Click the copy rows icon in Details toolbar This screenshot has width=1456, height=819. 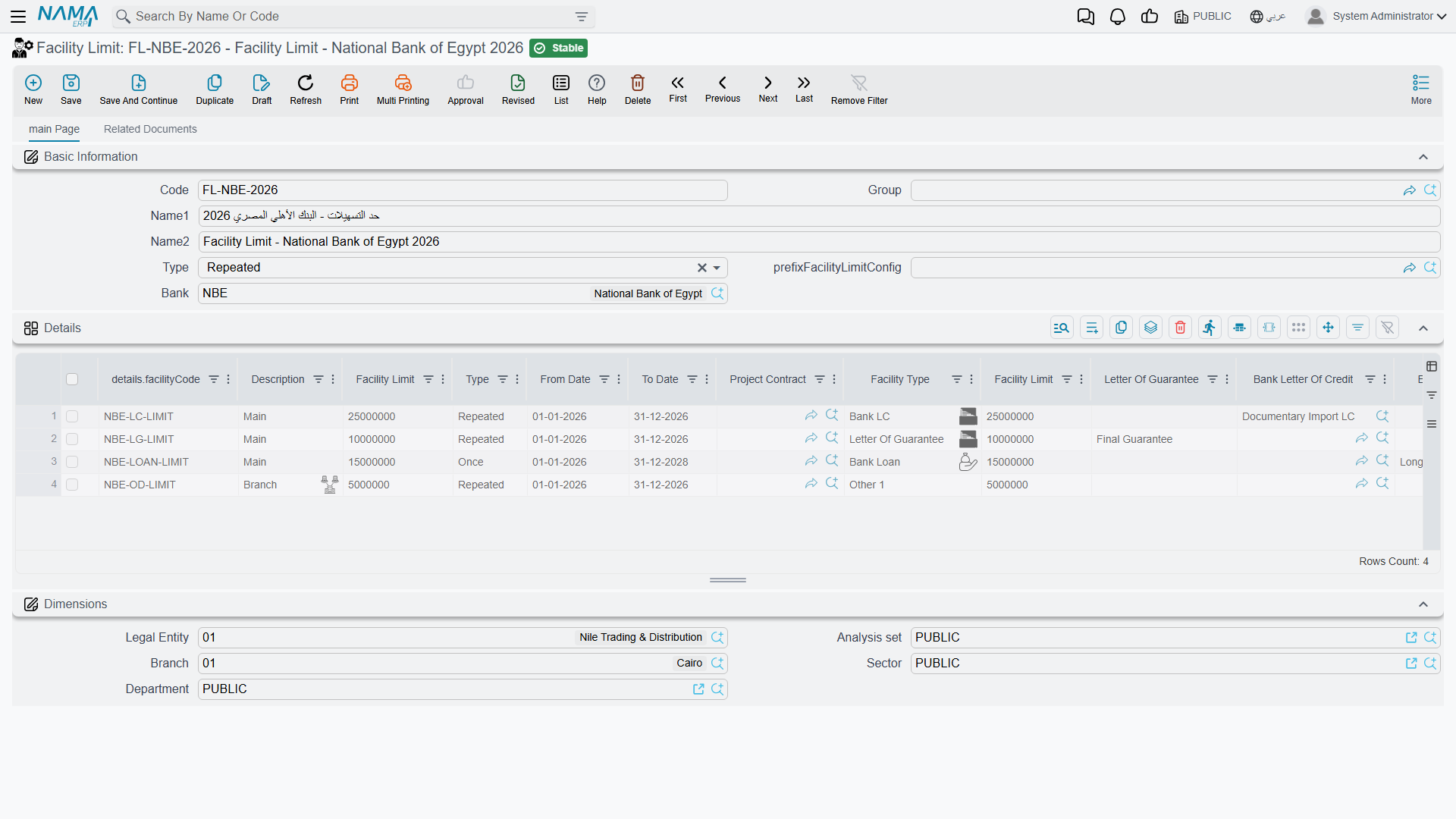point(1121,328)
